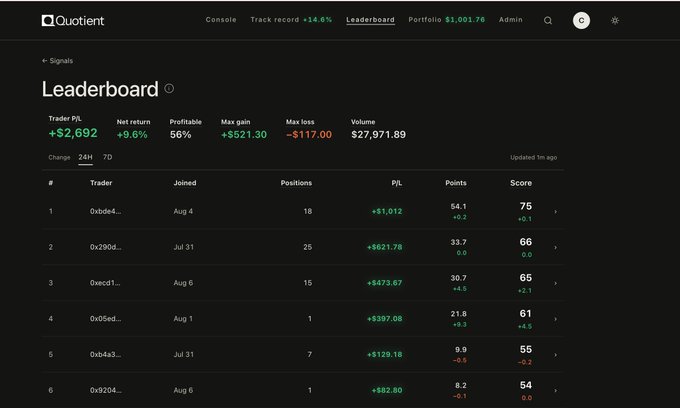The height and width of the screenshot is (408, 680).
Task: Open the Console nav item
Action: tap(221, 20)
